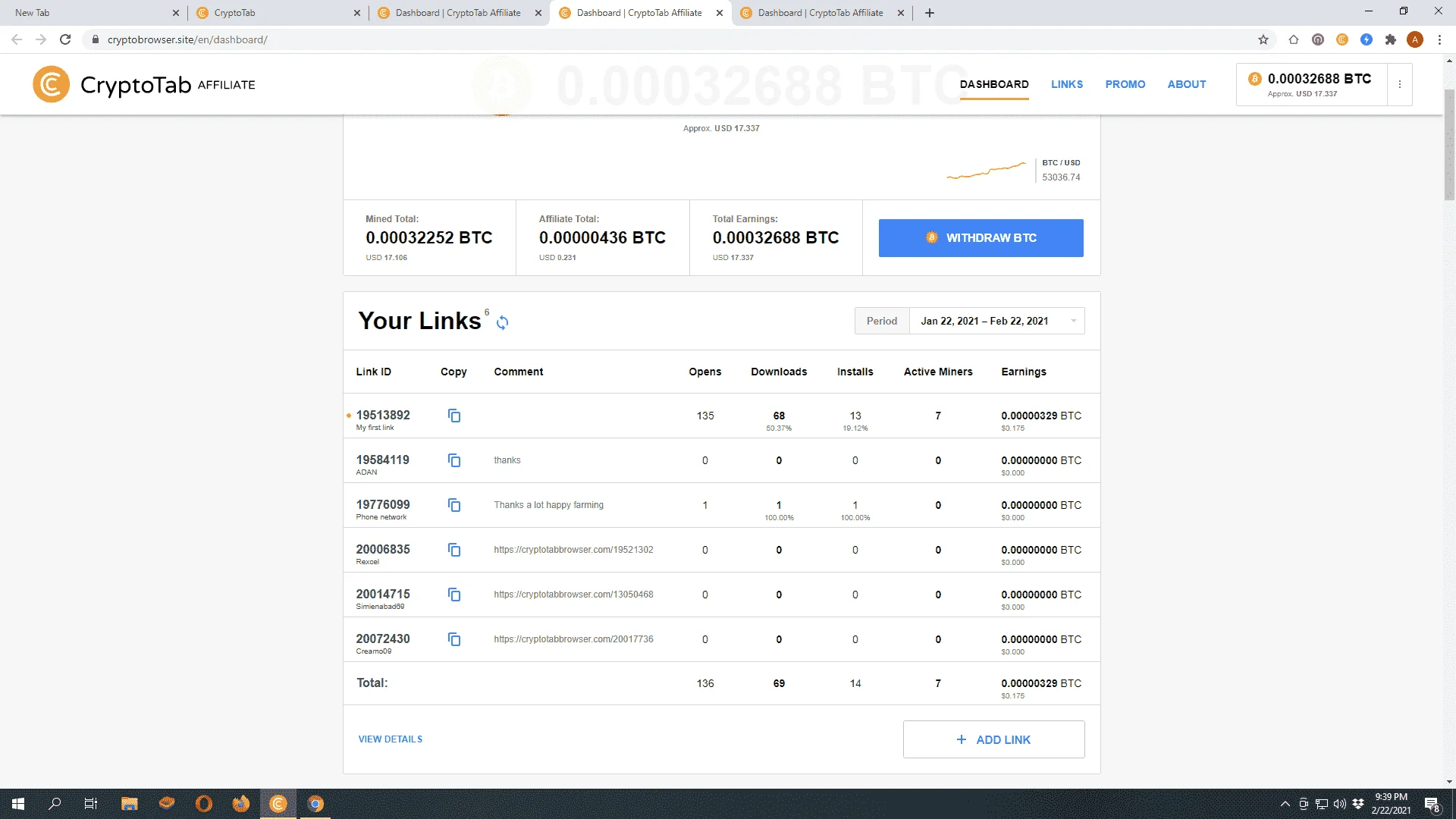Image resolution: width=1456 pixels, height=819 pixels.
Task: Open the Chrome profile avatar
Action: click(1415, 39)
